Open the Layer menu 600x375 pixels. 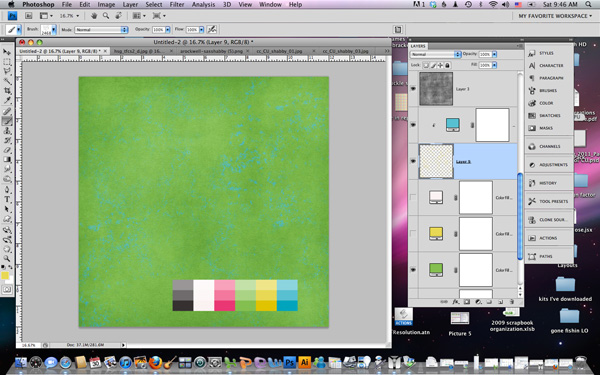tap(130, 5)
